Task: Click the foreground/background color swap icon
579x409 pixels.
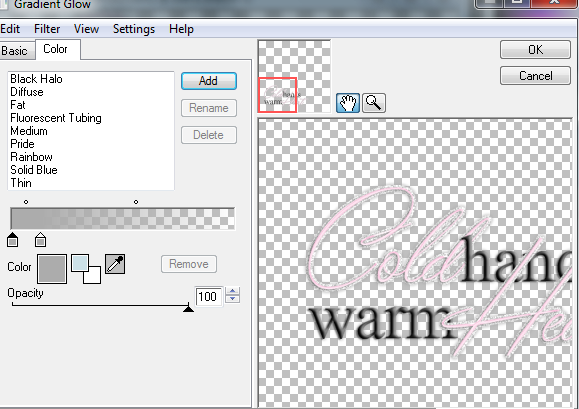Action: (x=86, y=269)
